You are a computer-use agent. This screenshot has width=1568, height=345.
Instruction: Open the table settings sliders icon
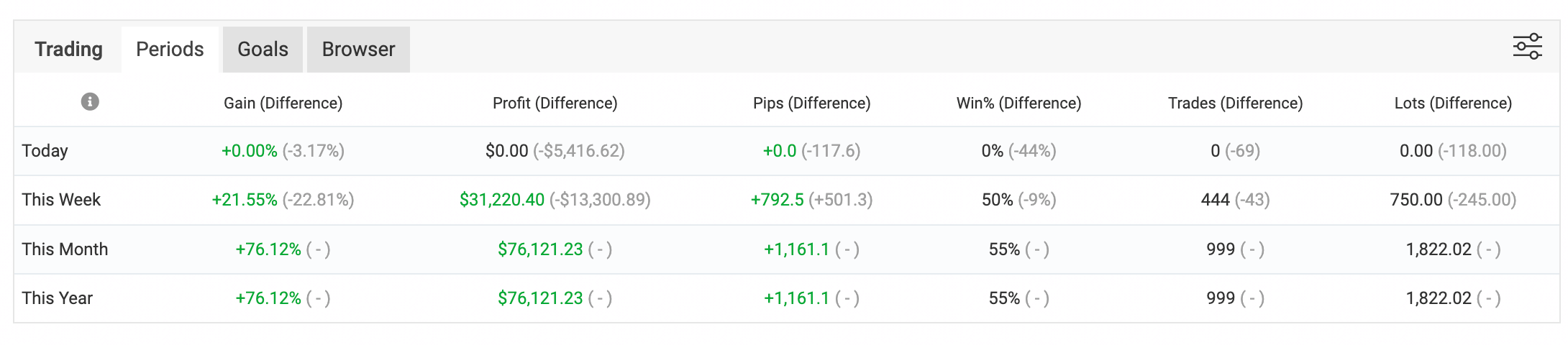coord(1527,47)
